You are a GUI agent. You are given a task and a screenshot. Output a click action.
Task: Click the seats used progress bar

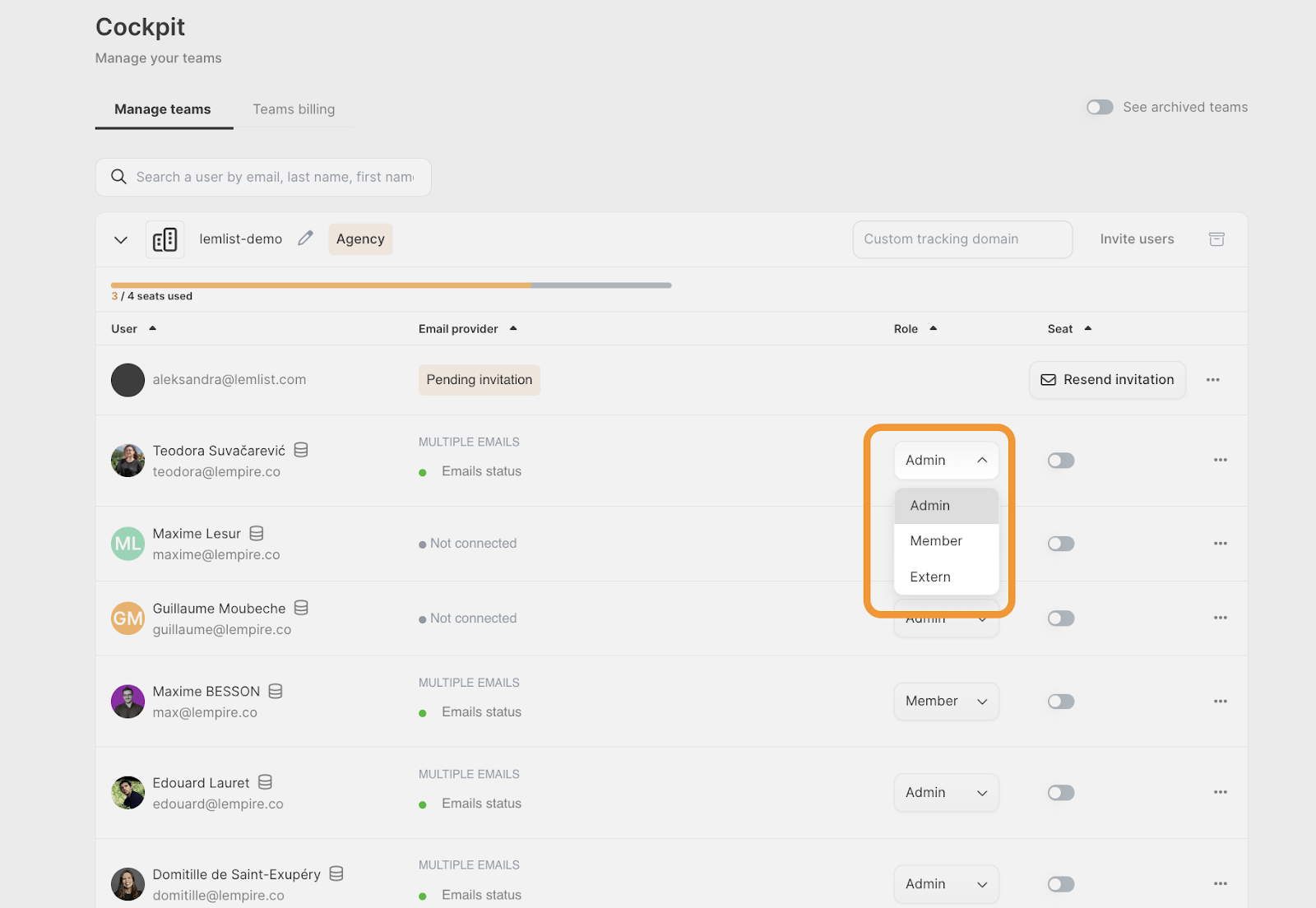point(391,285)
